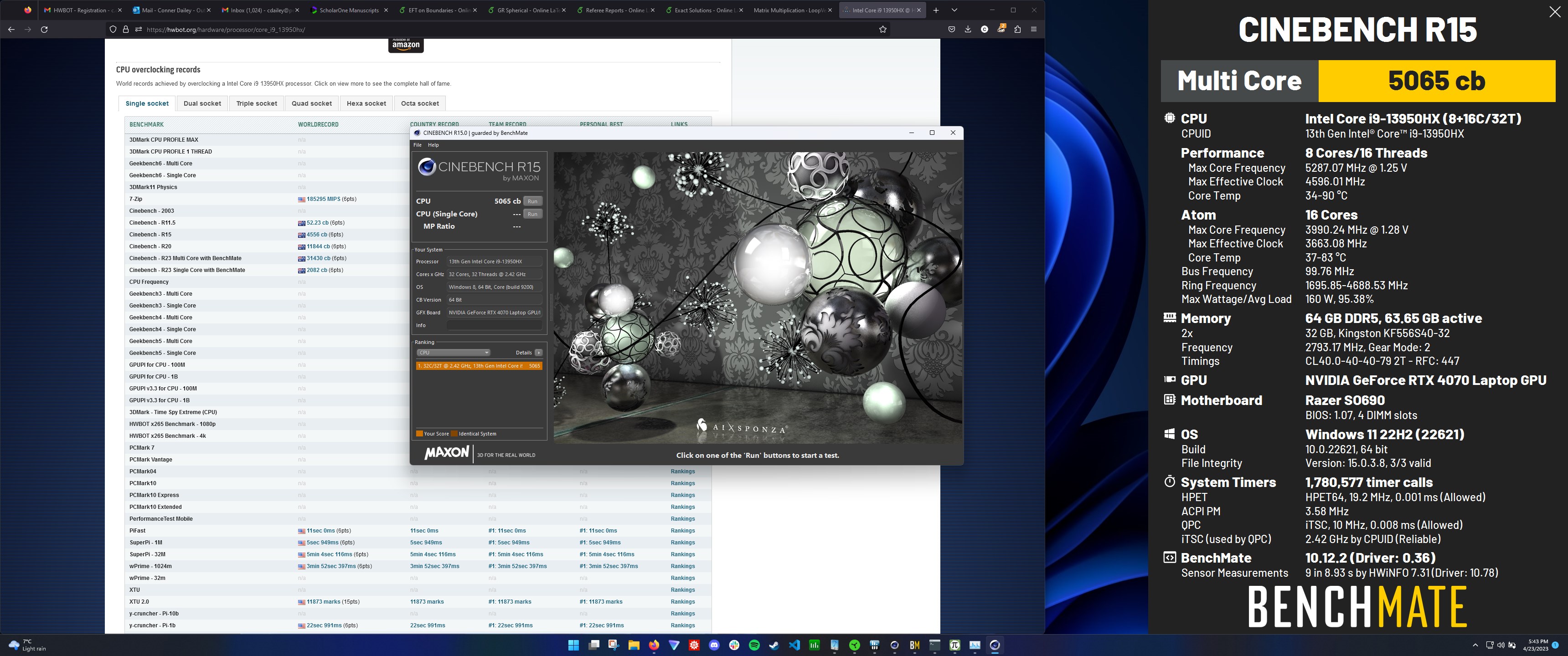Image resolution: width=1568 pixels, height=656 pixels.
Task: Select the Quad socket tab
Action: (x=312, y=103)
